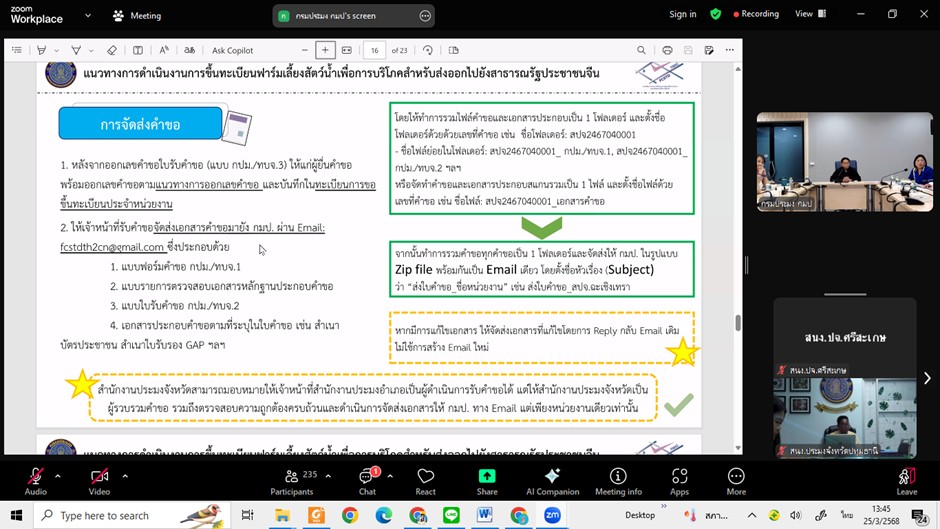The height and width of the screenshot is (529, 940).
Task: Open React menu
Action: click(x=426, y=482)
